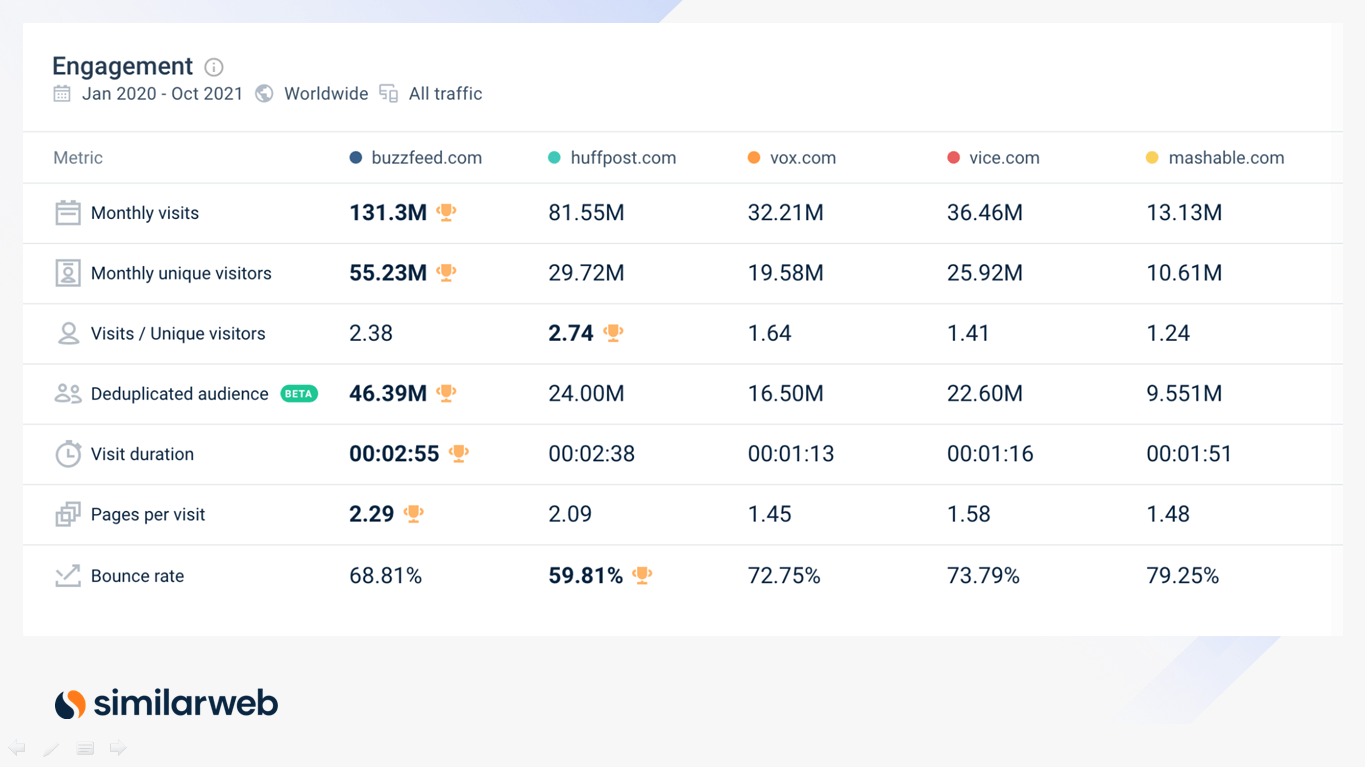The height and width of the screenshot is (767, 1365).
Task: Click the 32.21M monthly visits value
Action: click(x=786, y=213)
